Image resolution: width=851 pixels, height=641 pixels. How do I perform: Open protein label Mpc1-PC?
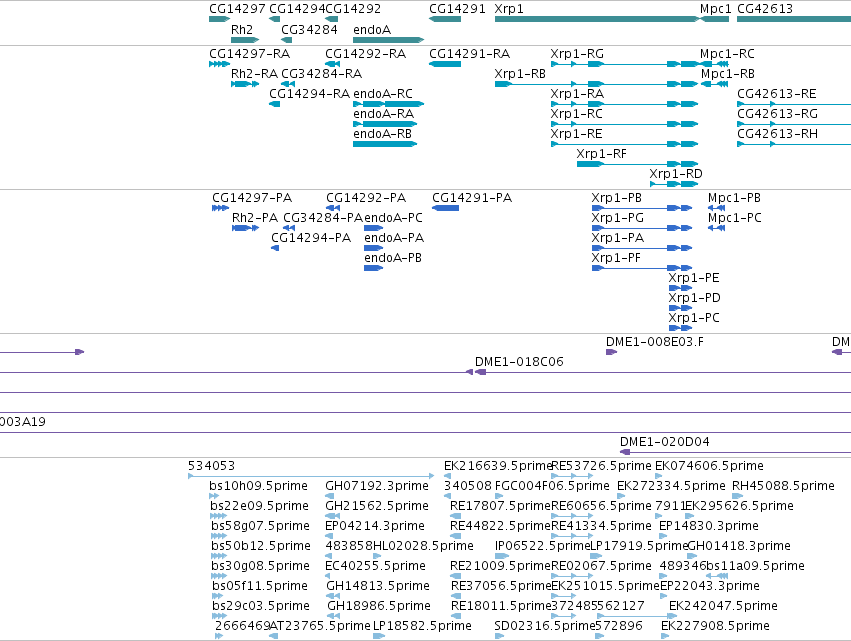coord(735,218)
